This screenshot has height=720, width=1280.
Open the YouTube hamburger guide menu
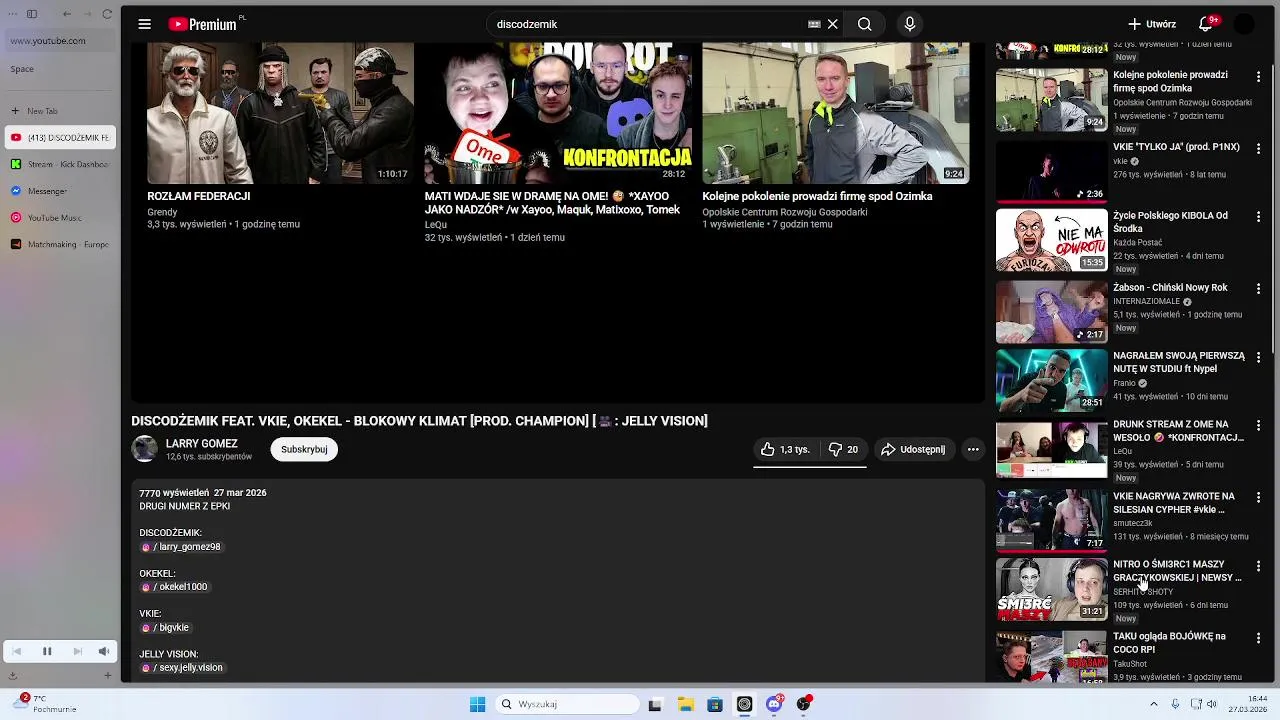tap(145, 24)
